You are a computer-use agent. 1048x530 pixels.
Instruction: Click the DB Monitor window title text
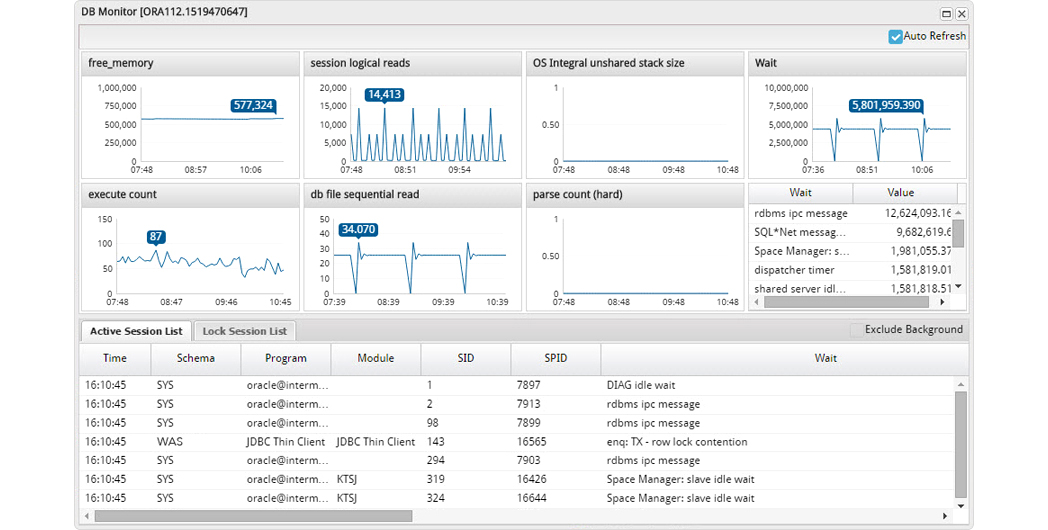pos(164,13)
